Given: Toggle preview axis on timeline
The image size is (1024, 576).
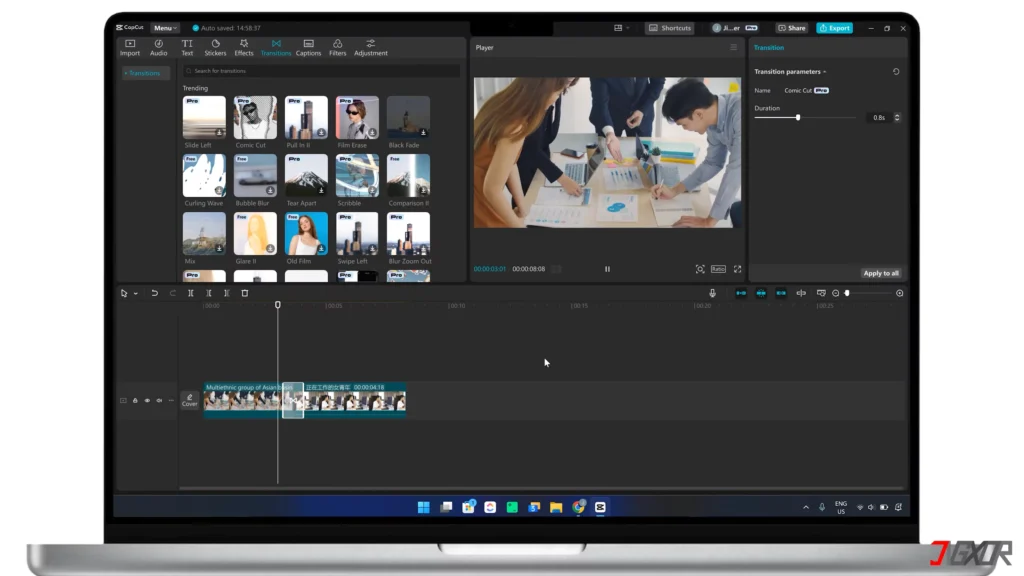Looking at the screenshot, I should click(801, 294).
